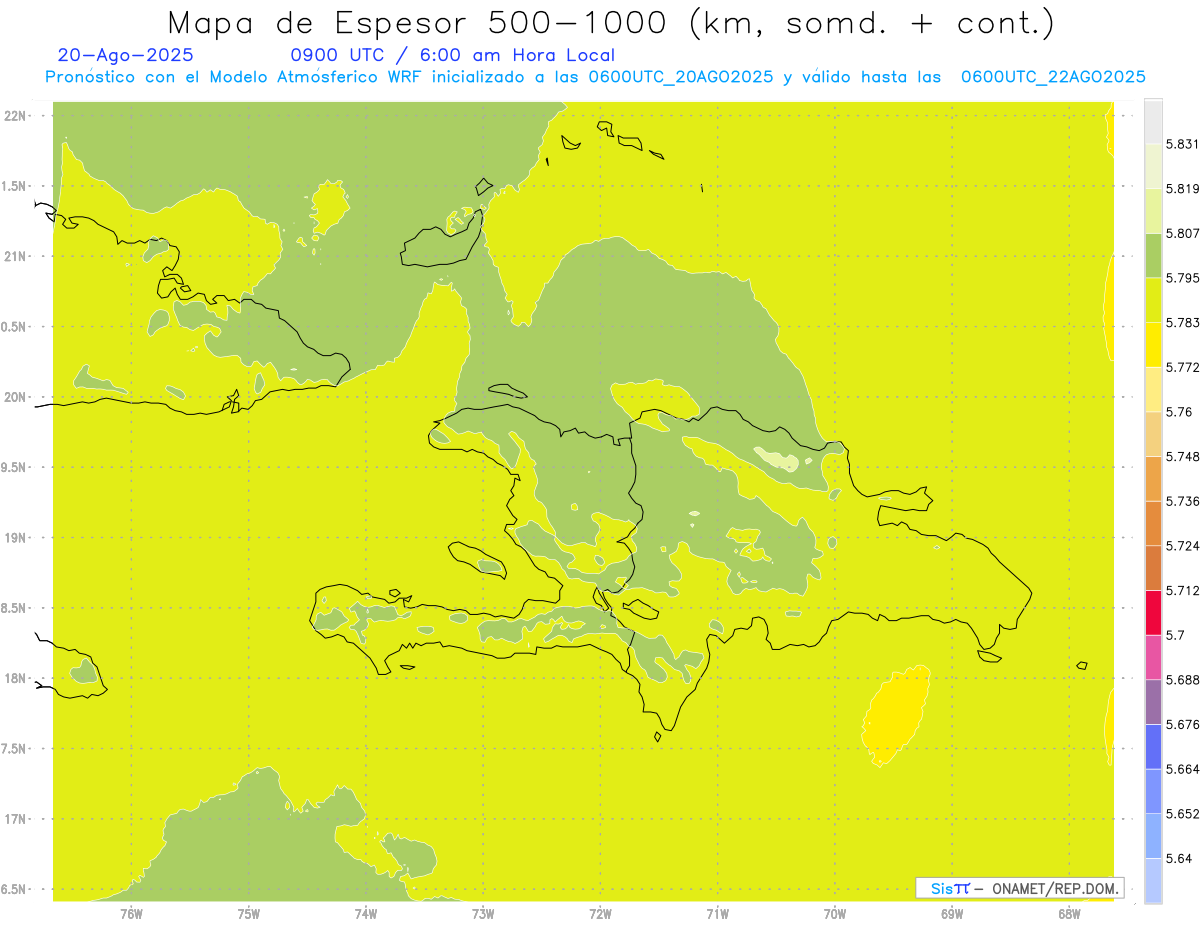Image resolution: width=1200 pixels, height=927 pixels.
Task: Pick the orange legend swatch between 5.748 and 5.736
Action: [1153, 478]
